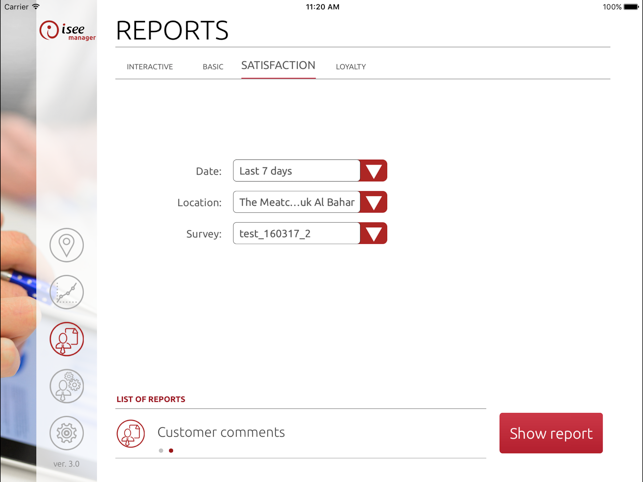This screenshot has width=643, height=482.
Task: Open the user management gears icon
Action: 66,386
